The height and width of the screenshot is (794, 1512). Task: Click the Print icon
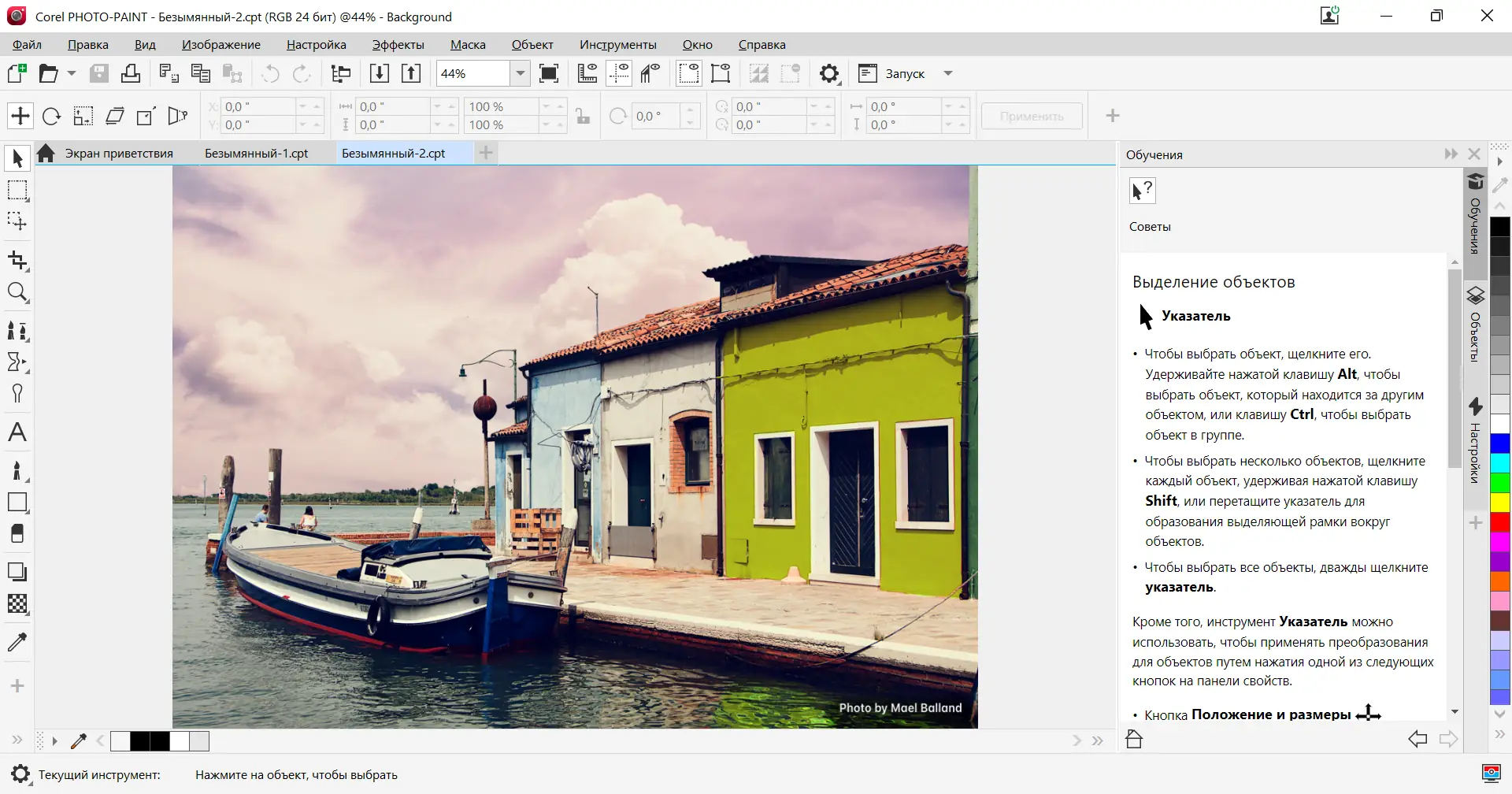pos(131,74)
